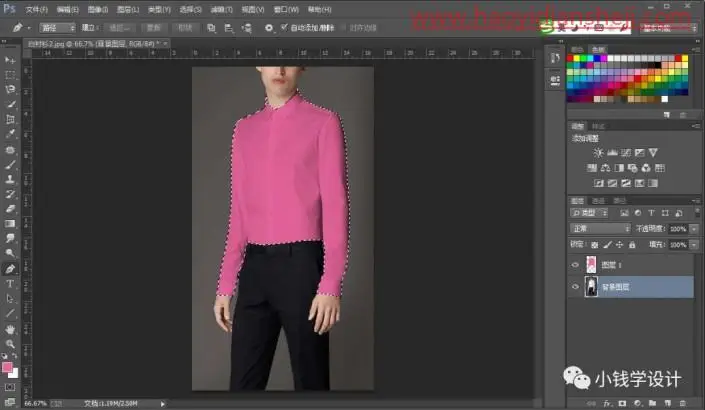
Task: Close the document tab
Action: point(166,43)
